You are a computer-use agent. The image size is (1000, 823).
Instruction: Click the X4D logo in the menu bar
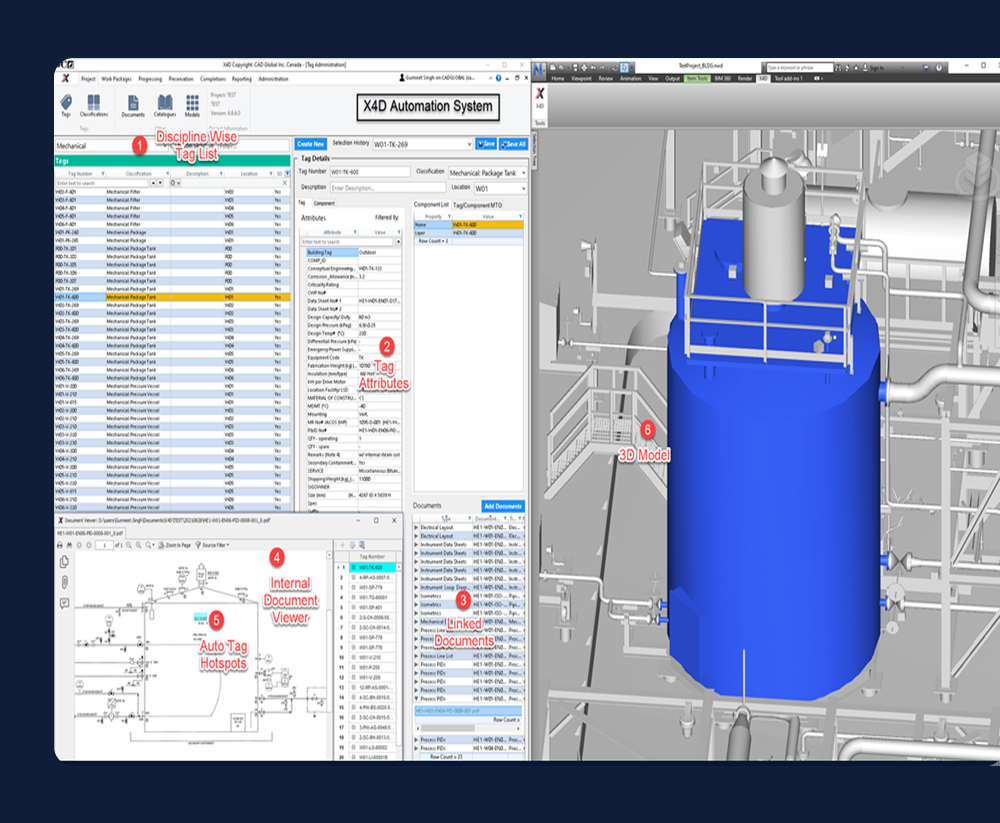(x=65, y=78)
